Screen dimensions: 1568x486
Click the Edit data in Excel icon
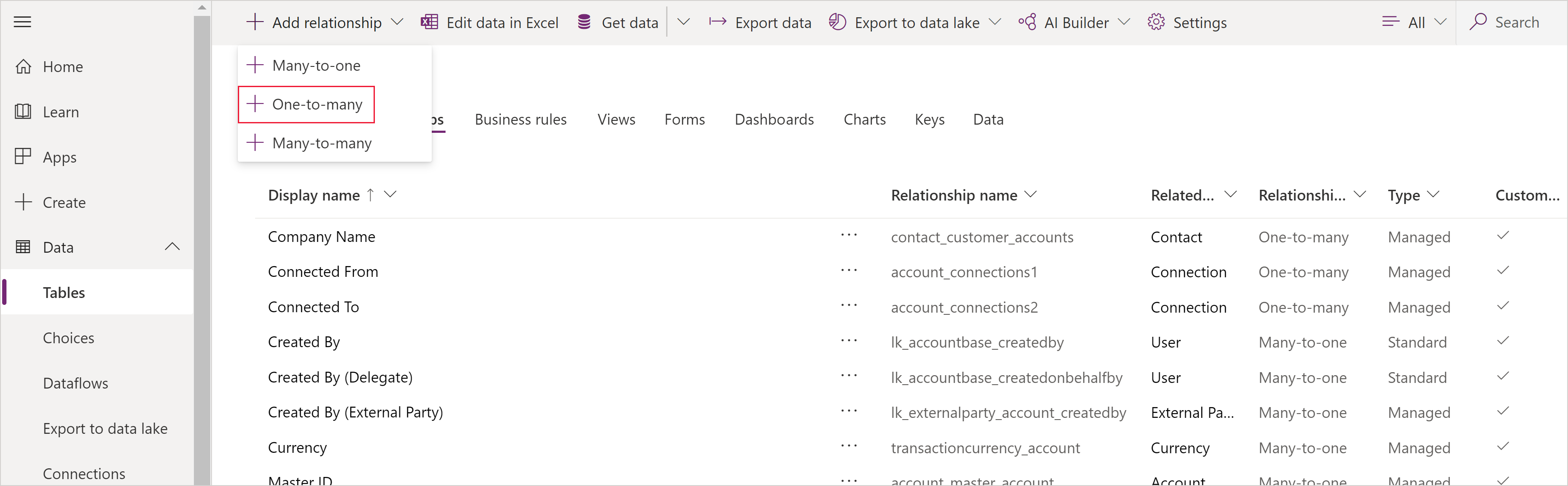[x=429, y=22]
